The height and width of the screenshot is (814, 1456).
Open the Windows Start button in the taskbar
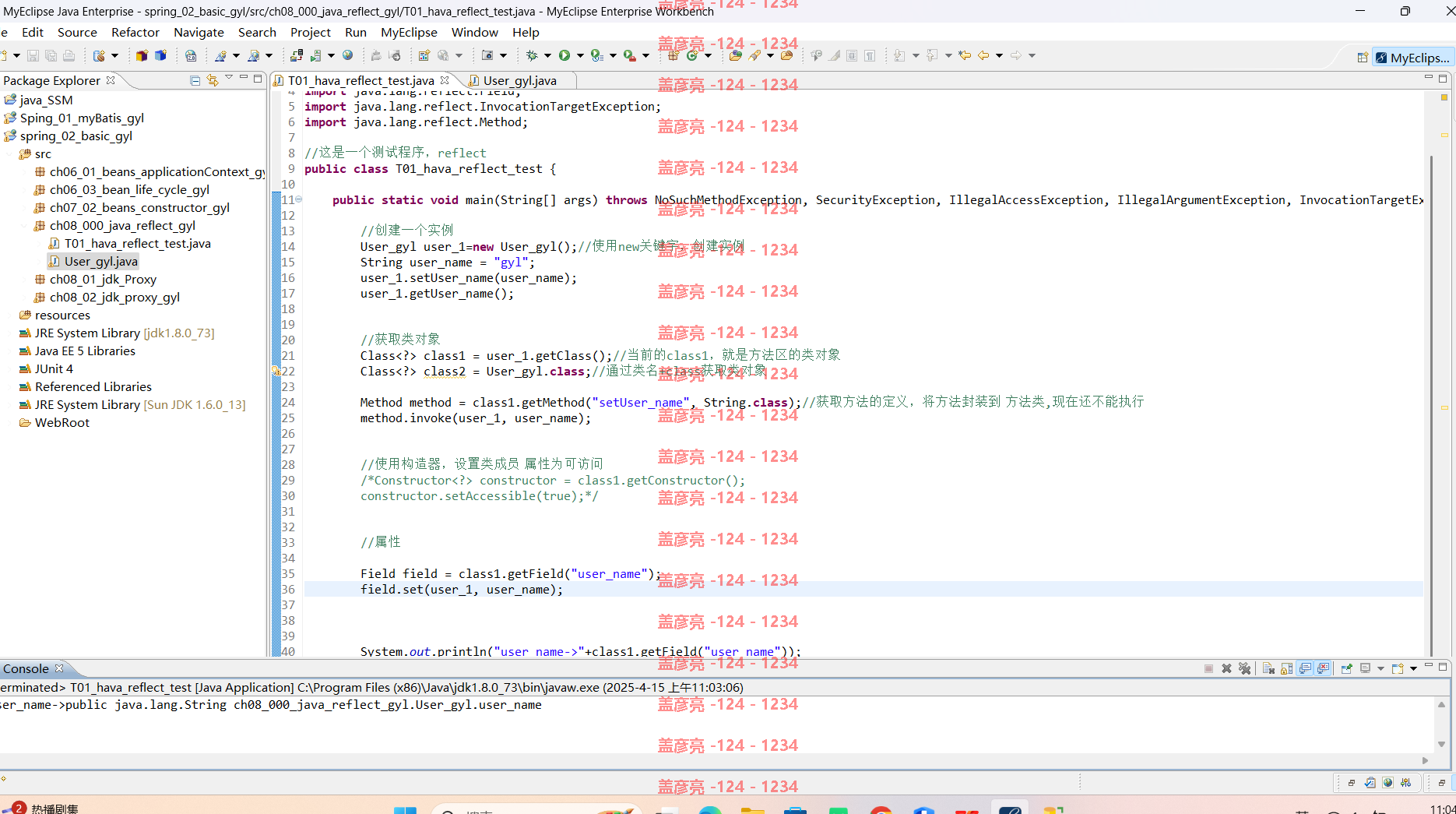405,810
